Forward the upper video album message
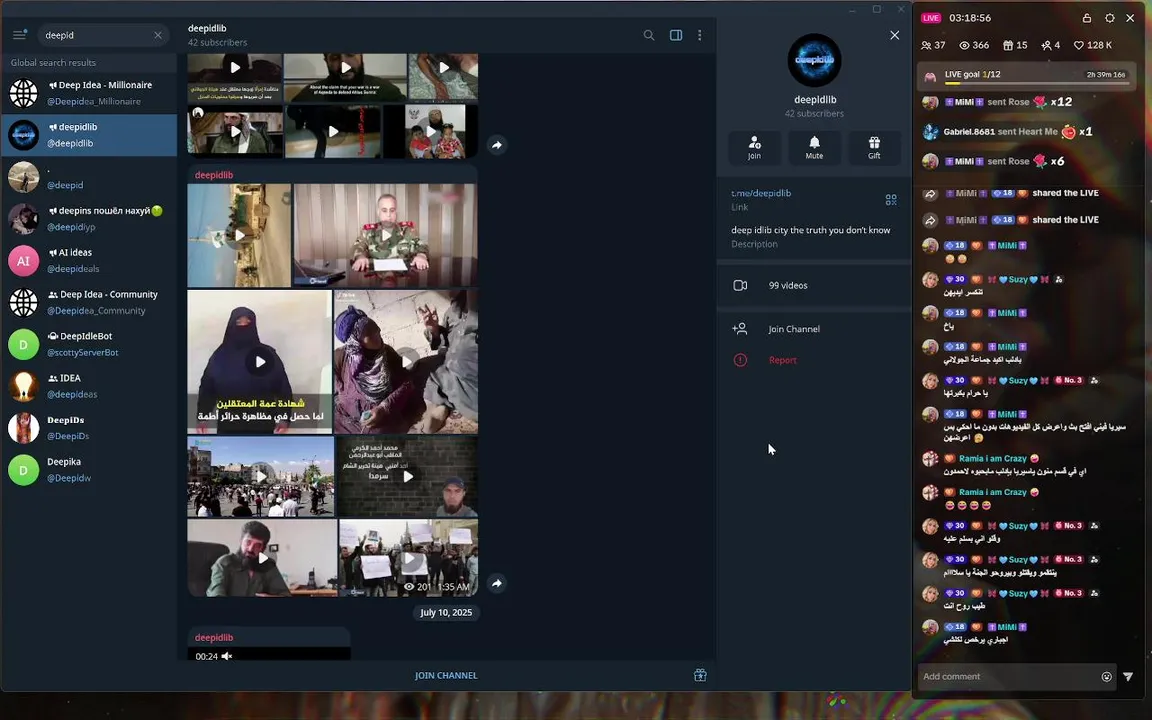 [497, 145]
